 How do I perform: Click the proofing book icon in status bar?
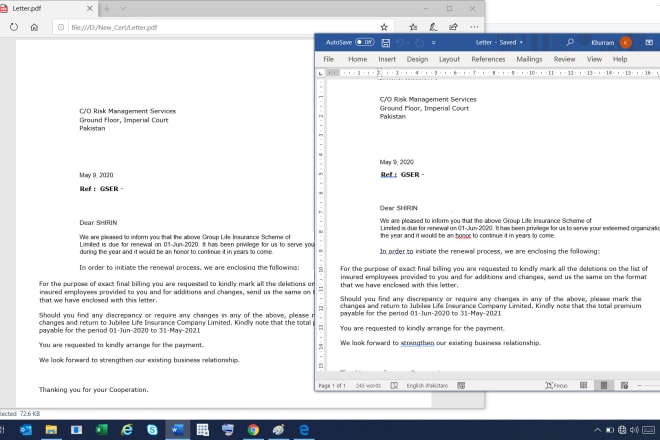(394, 386)
